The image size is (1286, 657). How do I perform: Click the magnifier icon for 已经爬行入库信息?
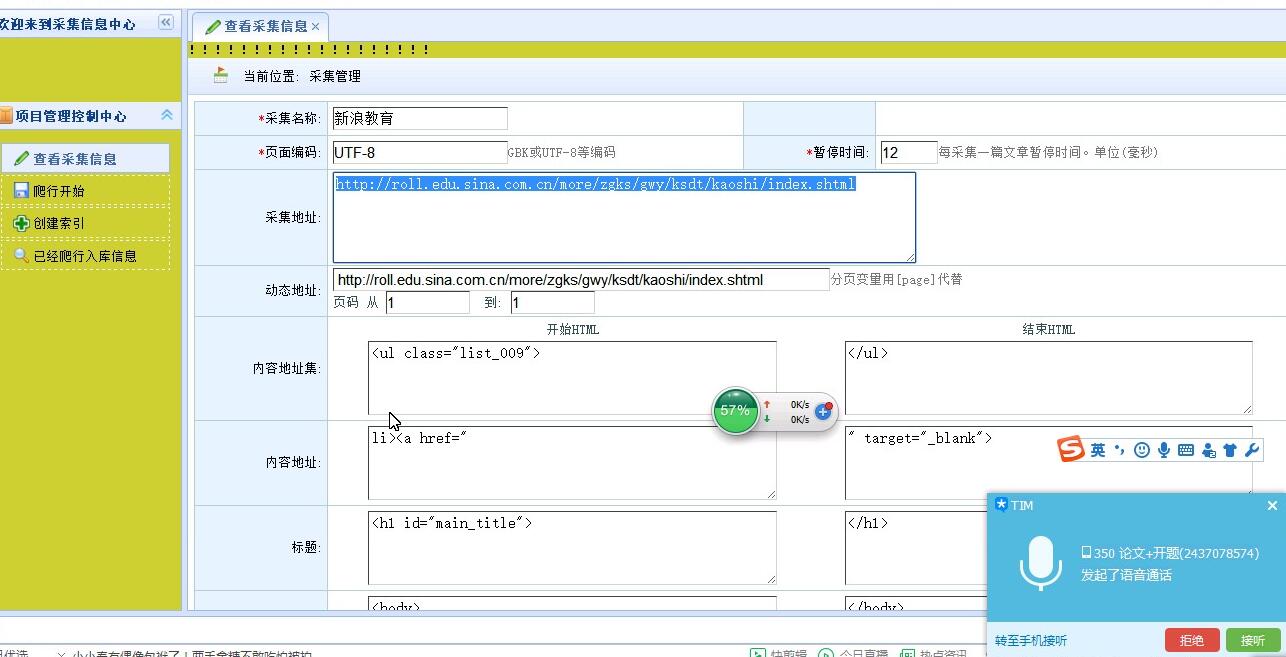tap(21, 256)
